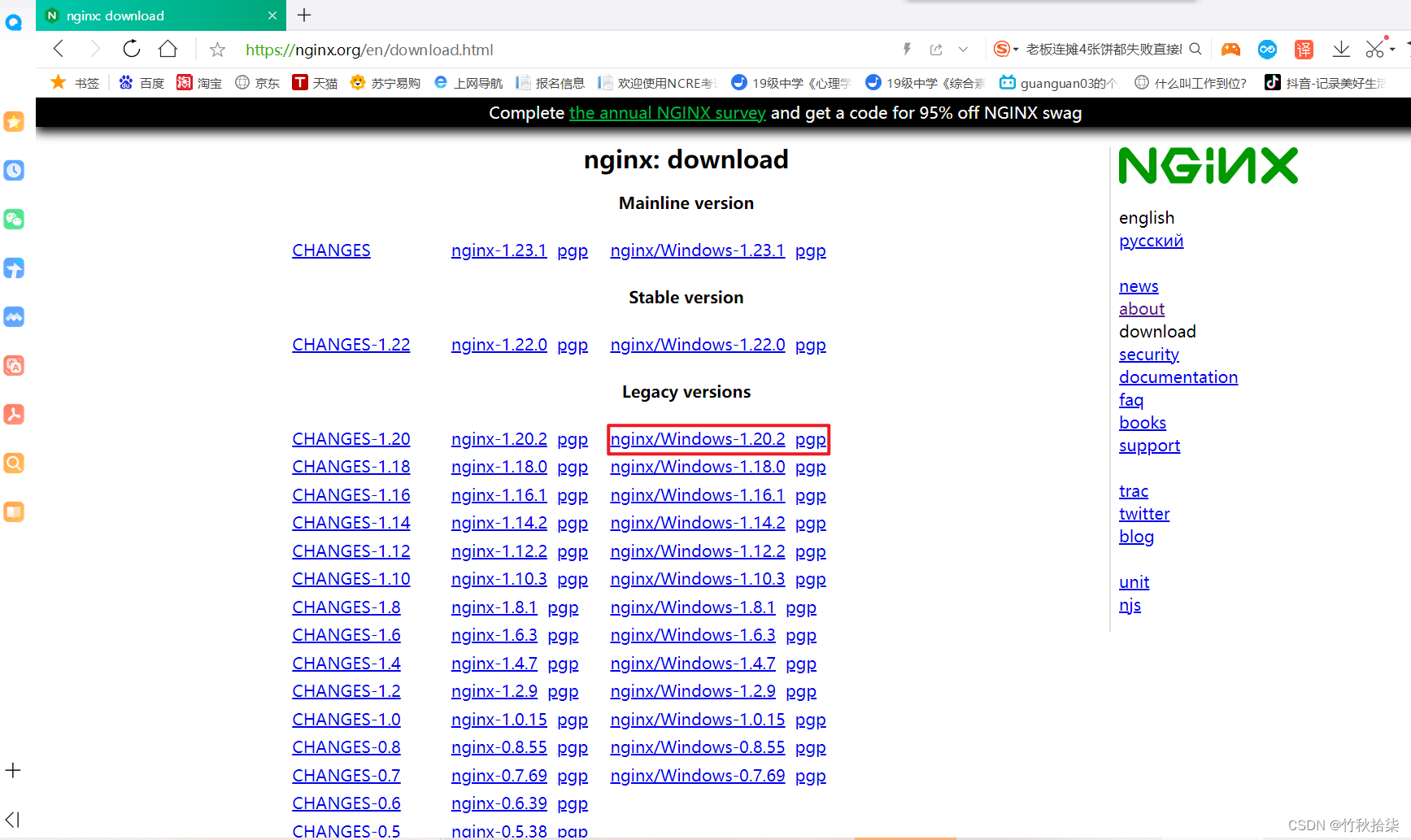Toggle the lightning speed mode icon
Screen dimensions: 1411x840
point(906,49)
